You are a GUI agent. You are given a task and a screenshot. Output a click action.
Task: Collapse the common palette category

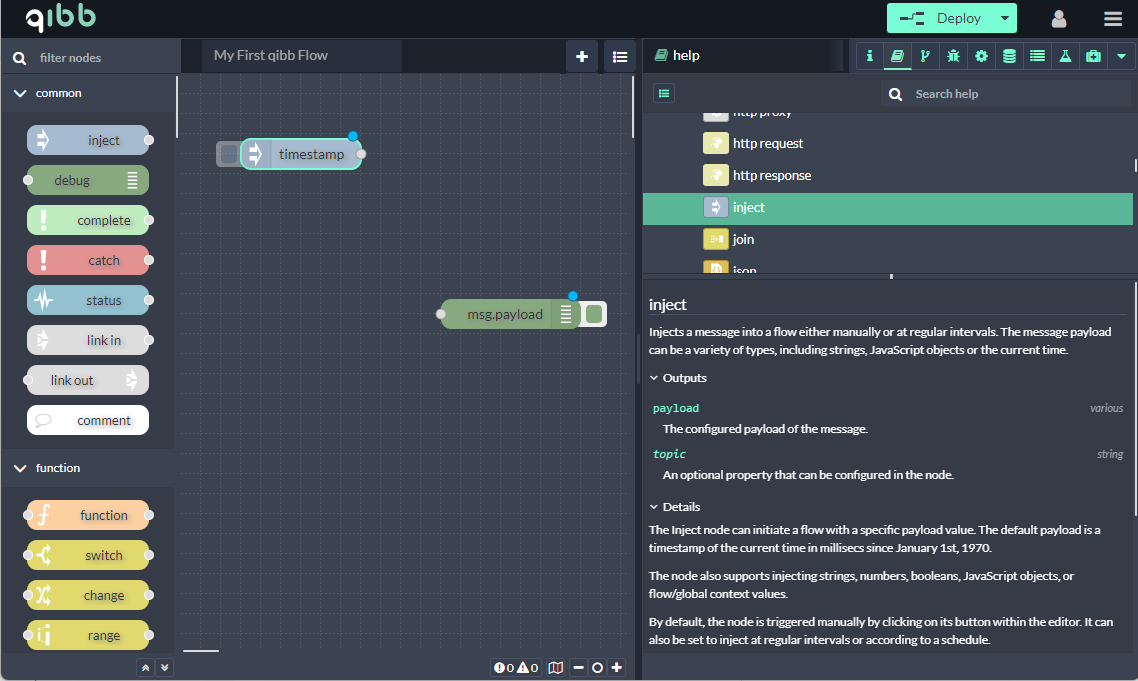[x=88, y=93]
